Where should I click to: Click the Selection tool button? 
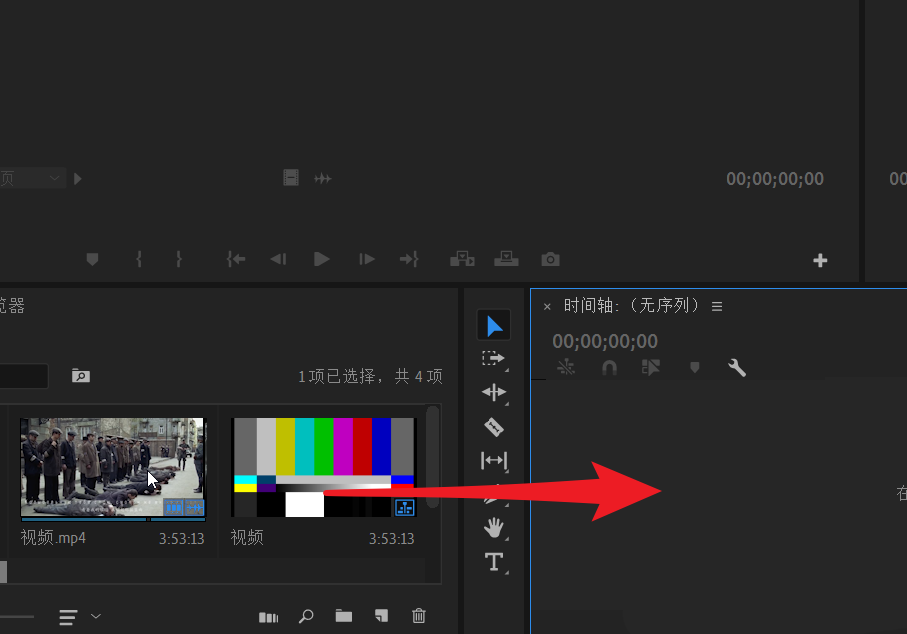click(x=494, y=324)
